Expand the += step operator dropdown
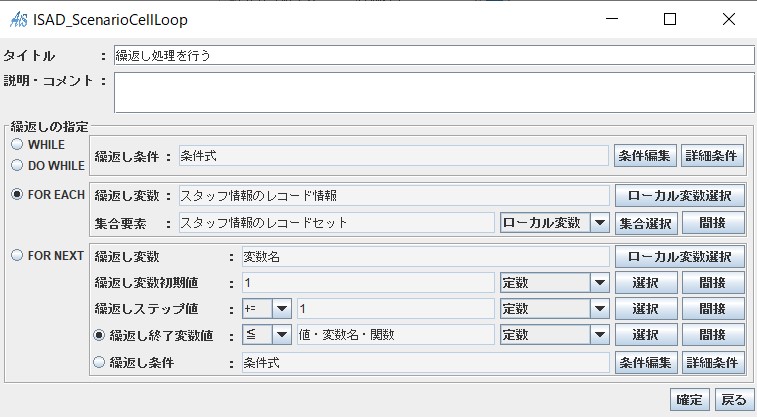The height and width of the screenshot is (417, 757). pos(266,308)
